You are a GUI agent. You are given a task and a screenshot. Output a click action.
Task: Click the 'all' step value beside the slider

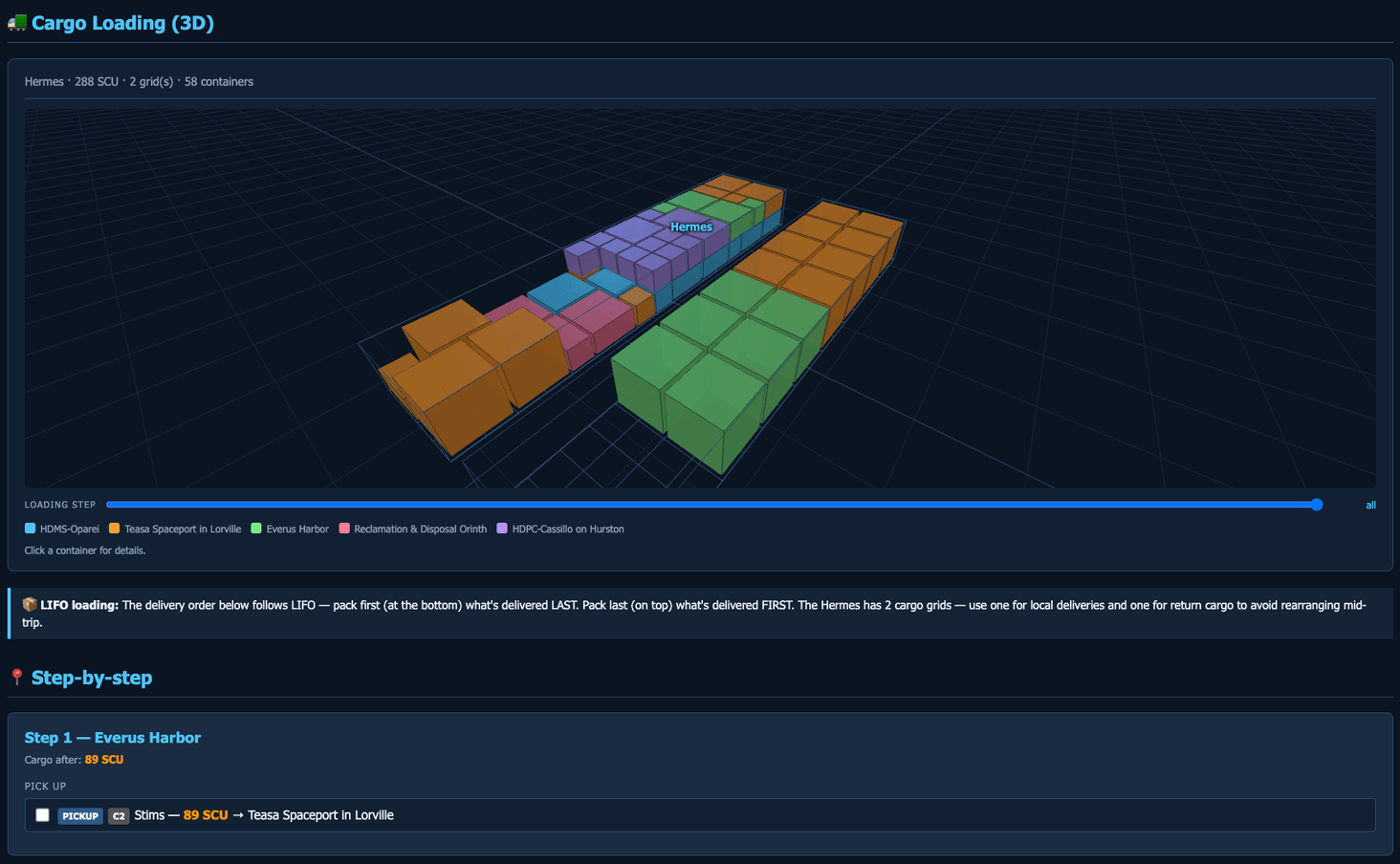[1370, 505]
